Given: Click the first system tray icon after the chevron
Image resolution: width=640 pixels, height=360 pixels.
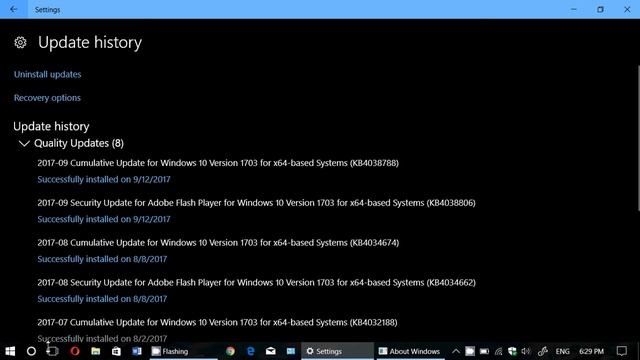Looking at the screenshot, I should coord(470,351).
